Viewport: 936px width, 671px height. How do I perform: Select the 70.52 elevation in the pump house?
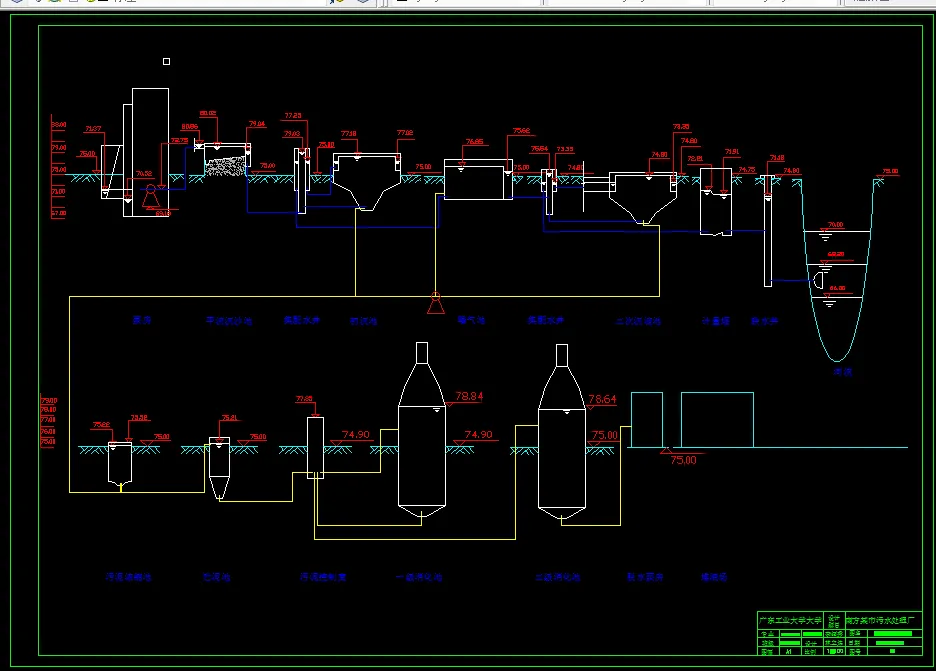tap(144, 174)
